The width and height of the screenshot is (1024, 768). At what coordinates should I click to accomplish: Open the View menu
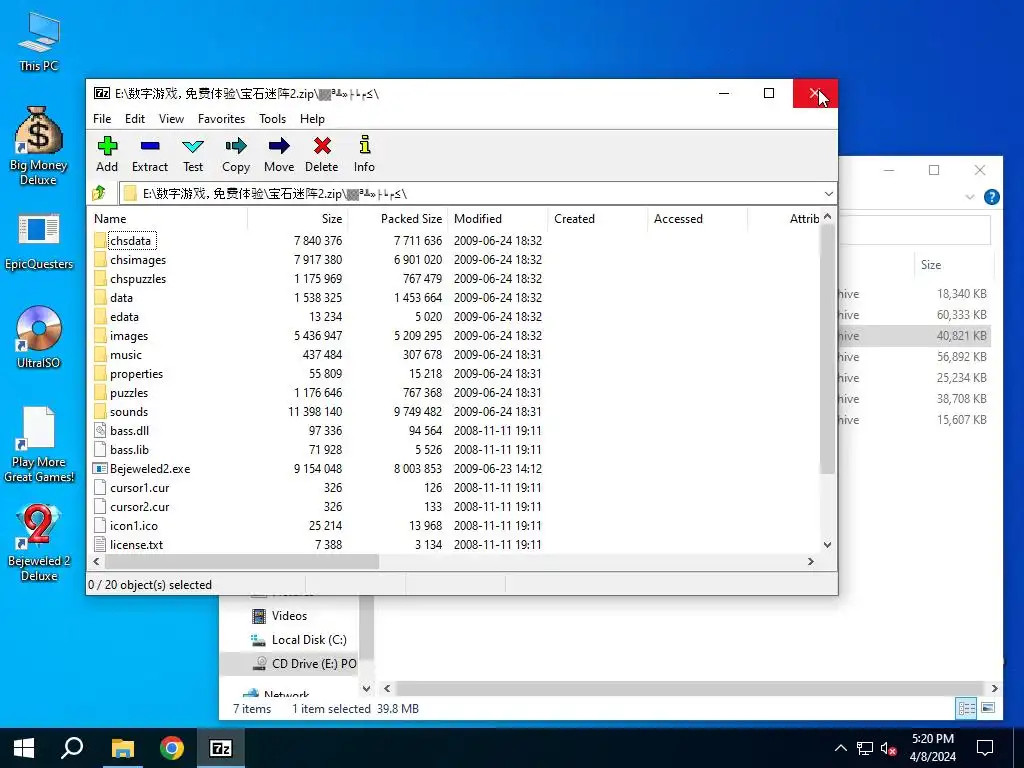pyautogui.click(x=171, y=119)
